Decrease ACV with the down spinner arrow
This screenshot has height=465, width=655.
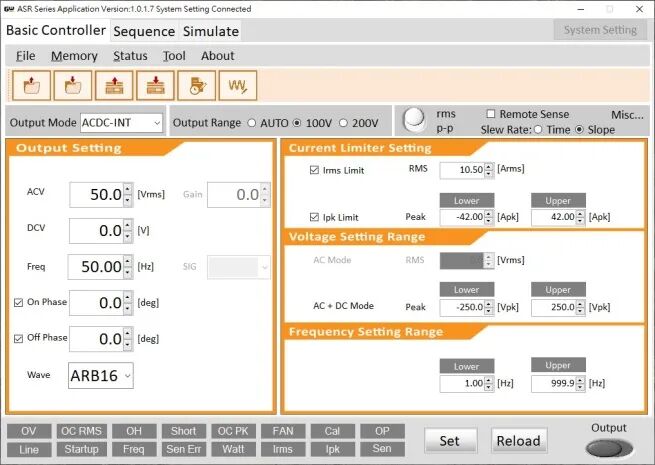[128, 201]
